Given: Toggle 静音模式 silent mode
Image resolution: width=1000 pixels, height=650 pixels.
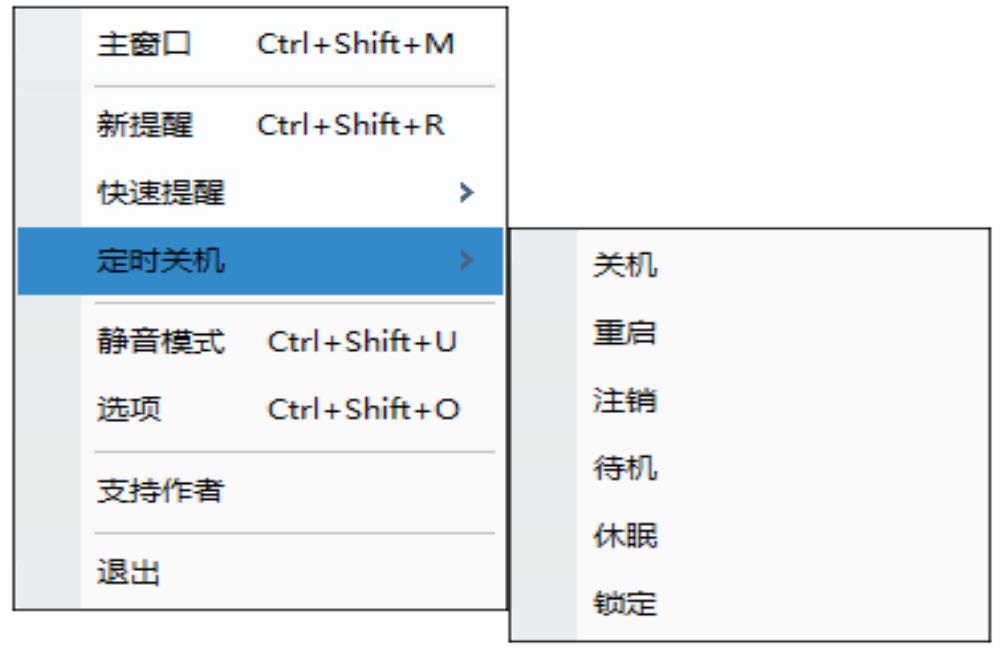Looking at the screenshot, I should (161, 342).
